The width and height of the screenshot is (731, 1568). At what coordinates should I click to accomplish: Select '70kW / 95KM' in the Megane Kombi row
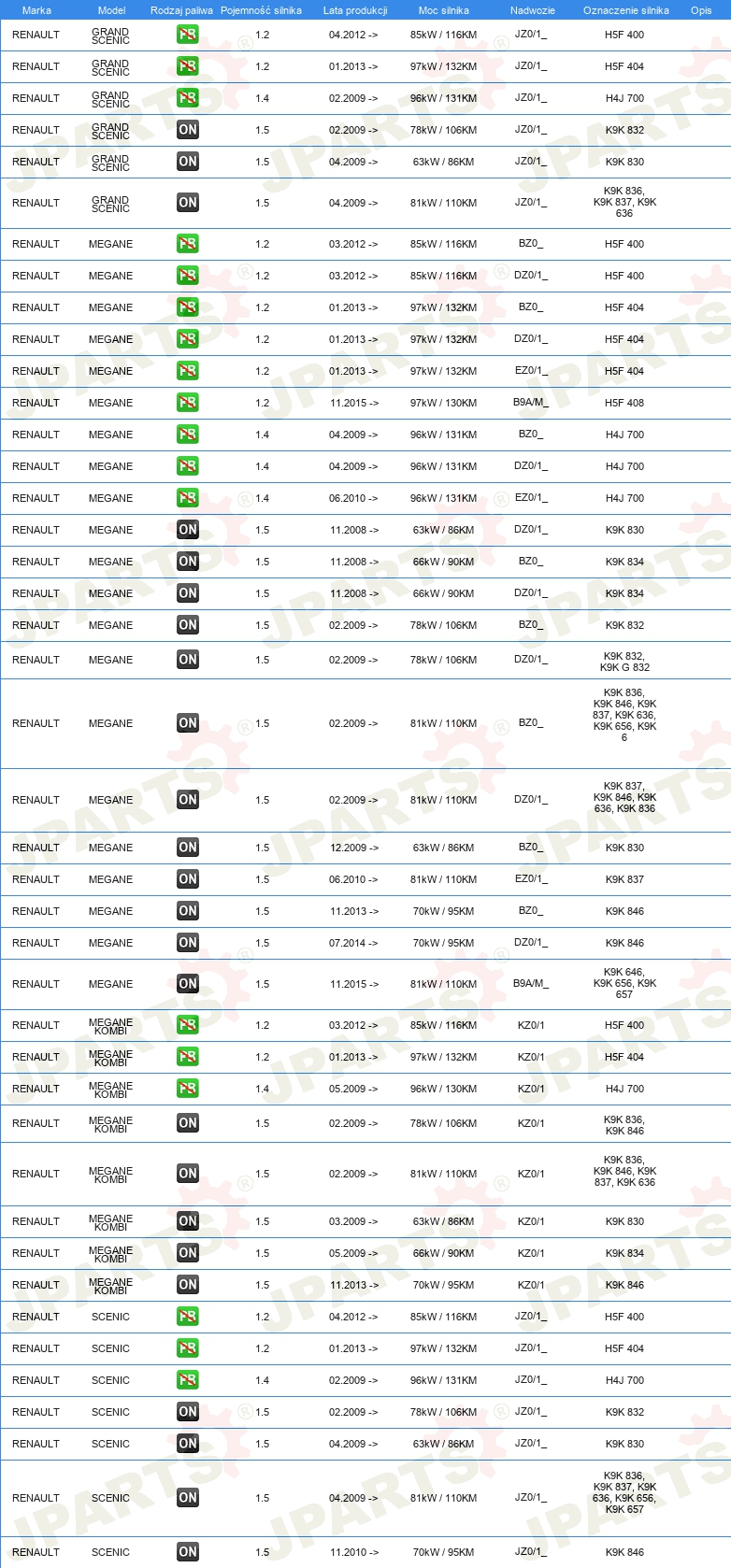(443, 1285)
